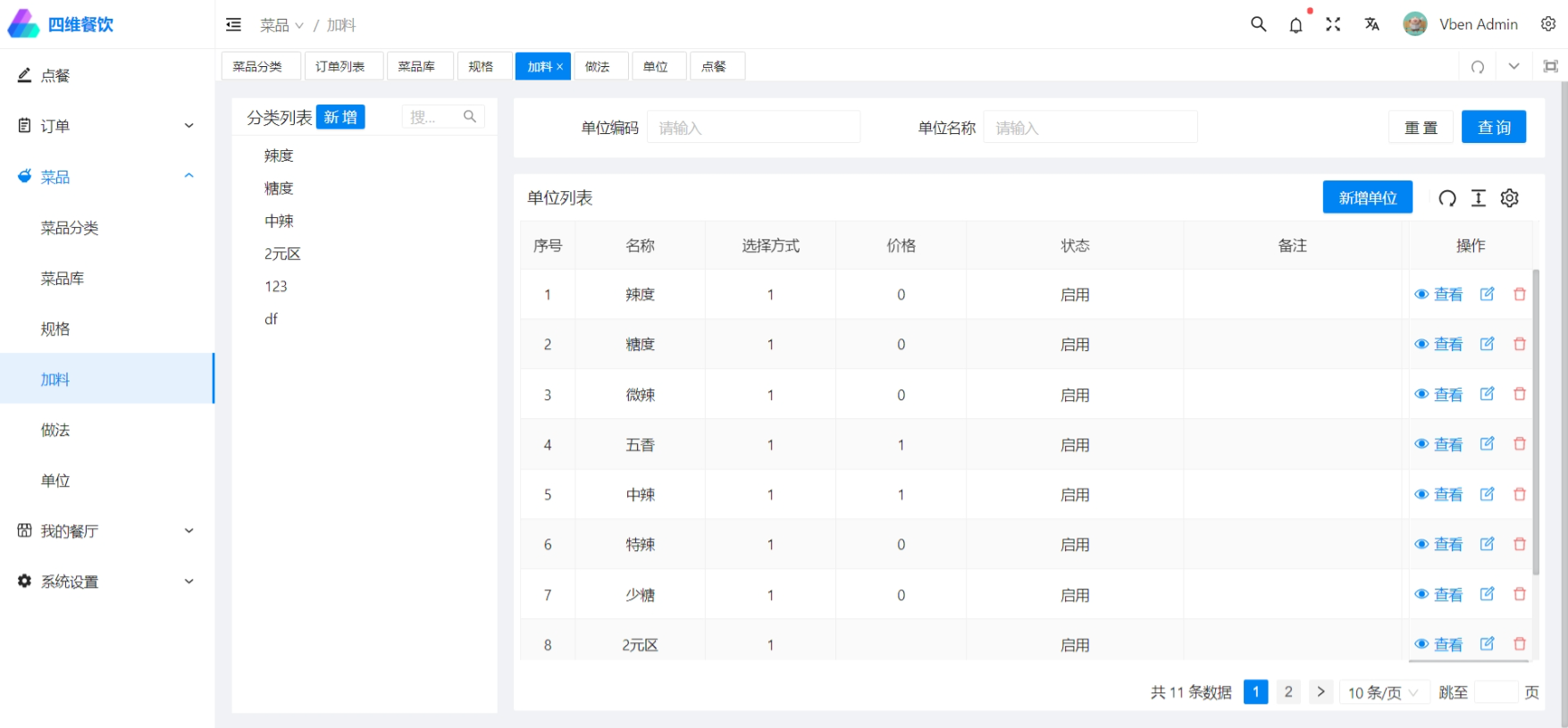Focus the 跳至 page jump input
1568x728 pixels.
click(1496, 692)
